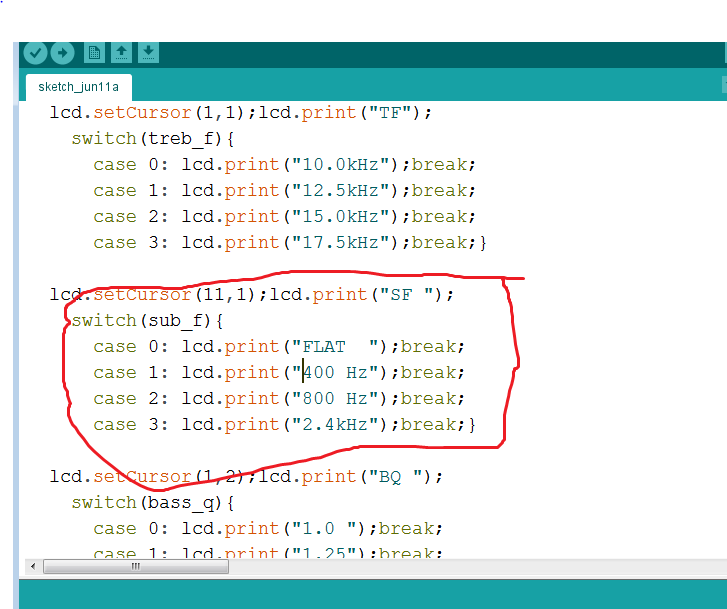The image size is (727, 609).
Task: Click the "10.0kHz" string in case 0
Action: [x=341, y=165]
